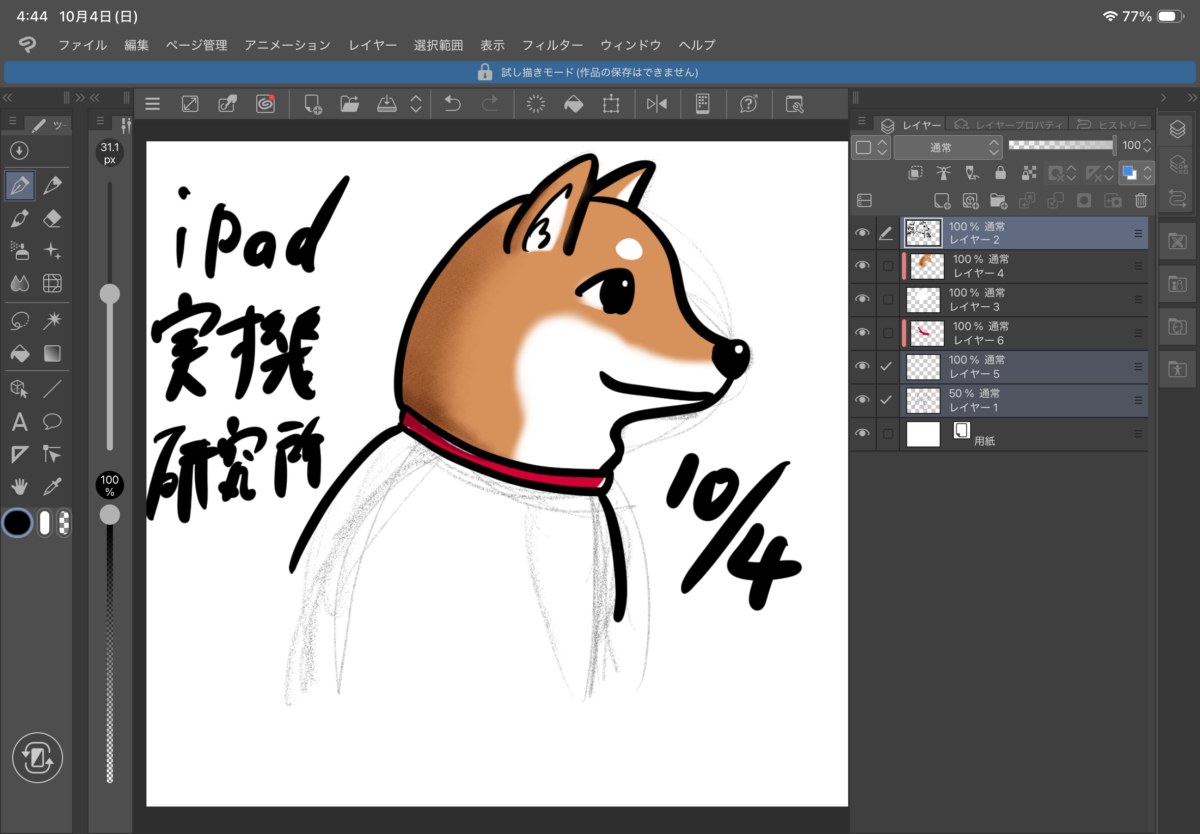Screen dimensions: 1200x834
Task: Select the Fill bucket tool
Action: (19, 353)
